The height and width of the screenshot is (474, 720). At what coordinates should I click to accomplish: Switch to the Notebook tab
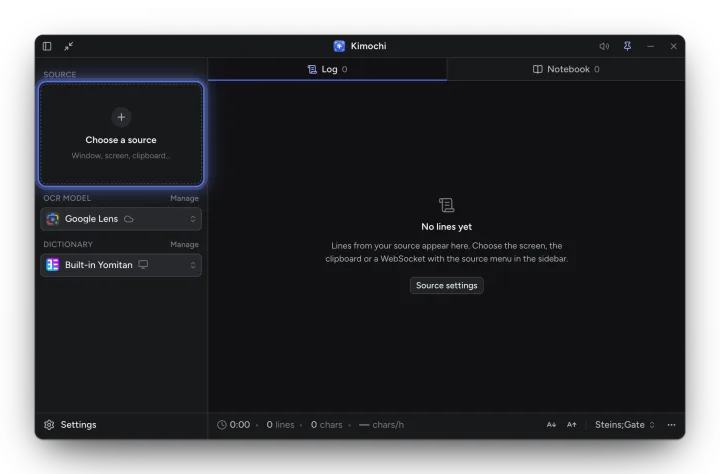point(566,69)
